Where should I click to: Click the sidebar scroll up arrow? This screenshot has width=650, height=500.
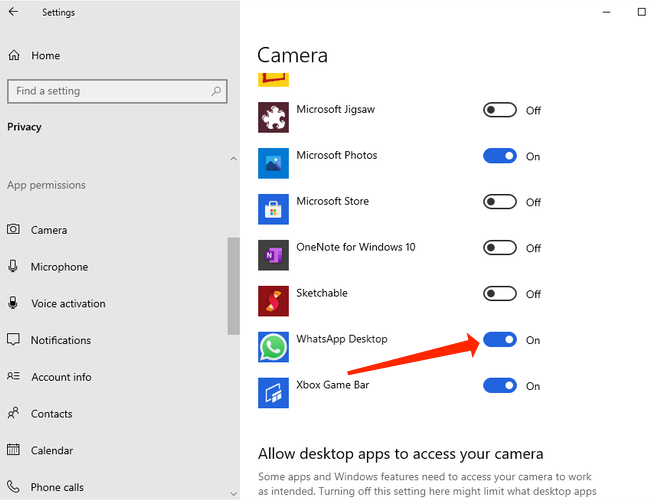point(234,159)
